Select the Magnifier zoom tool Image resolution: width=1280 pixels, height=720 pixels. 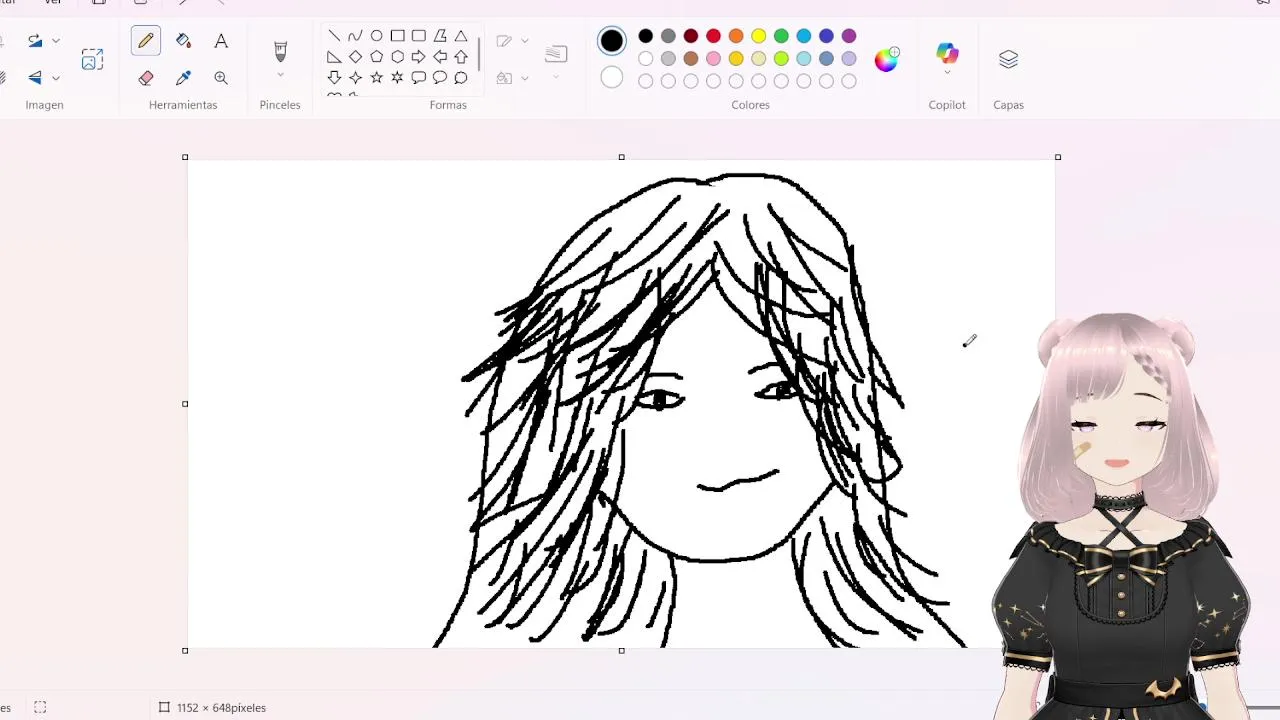pos(221,78)
